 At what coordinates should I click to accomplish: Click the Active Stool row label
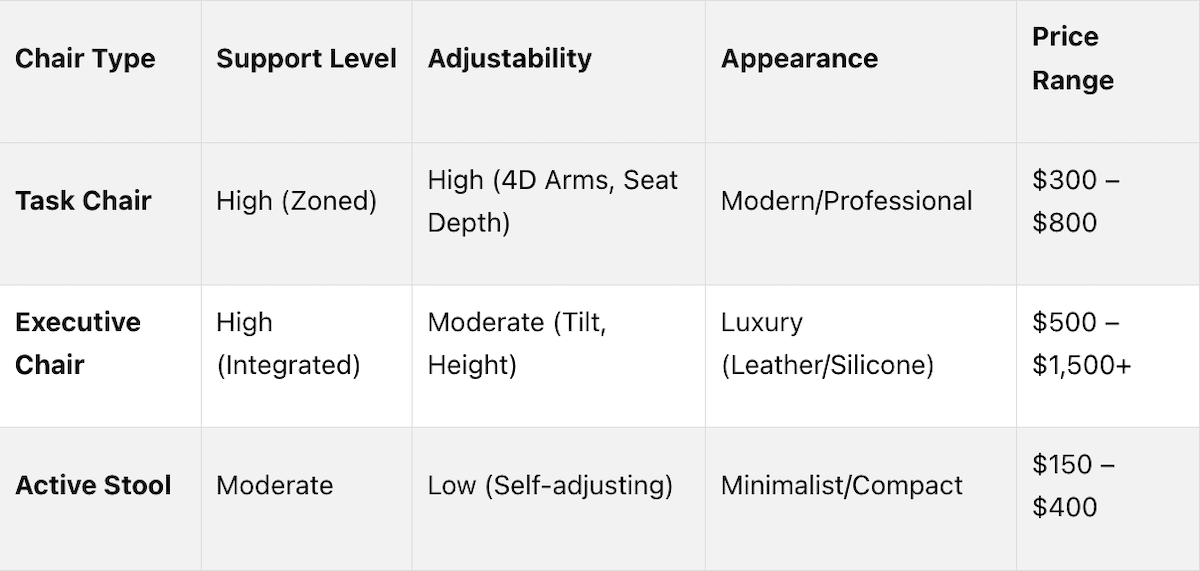pos(93,486)
